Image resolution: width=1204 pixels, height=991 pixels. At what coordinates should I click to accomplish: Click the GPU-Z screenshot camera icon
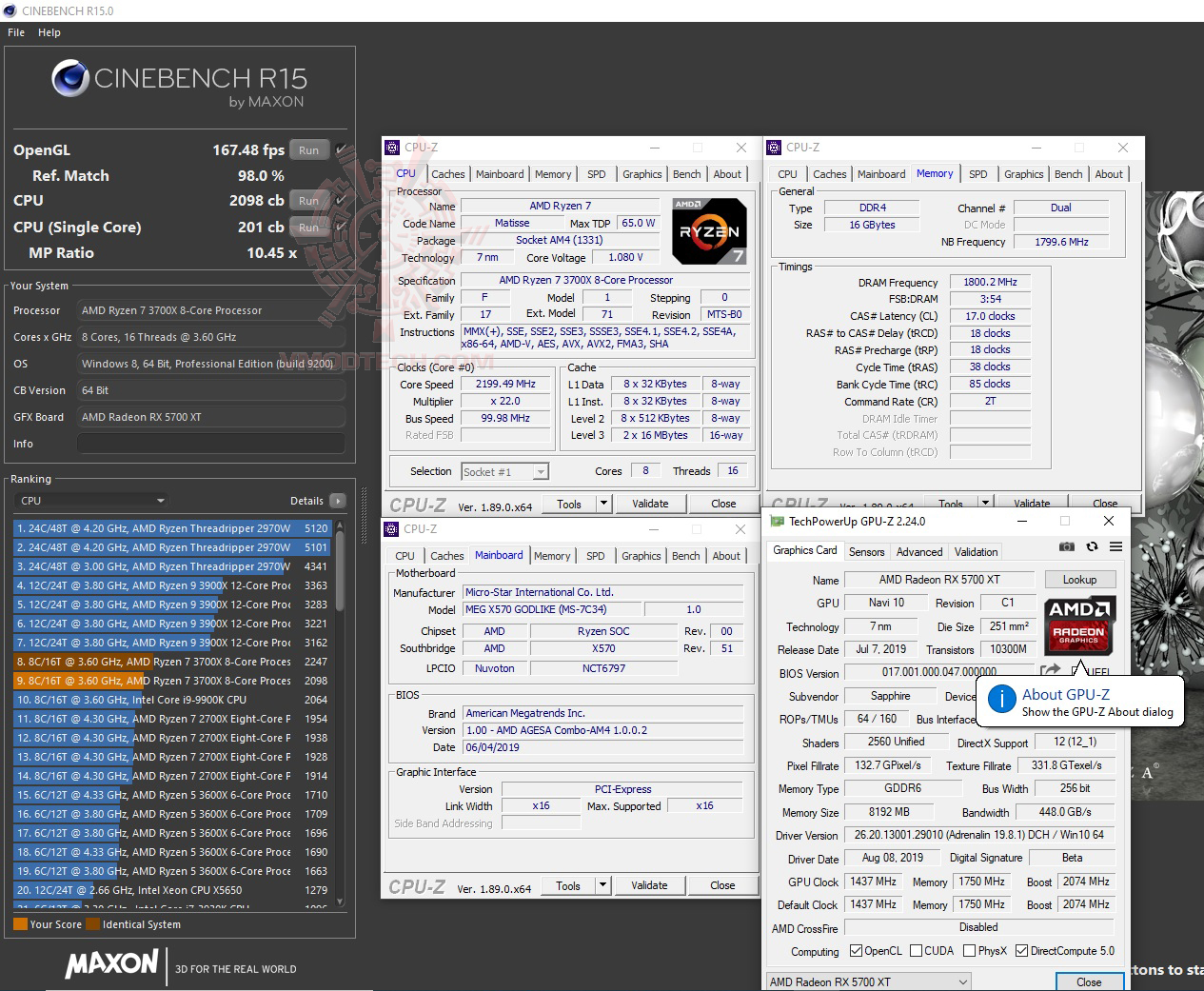click(x=1067, y=546)
